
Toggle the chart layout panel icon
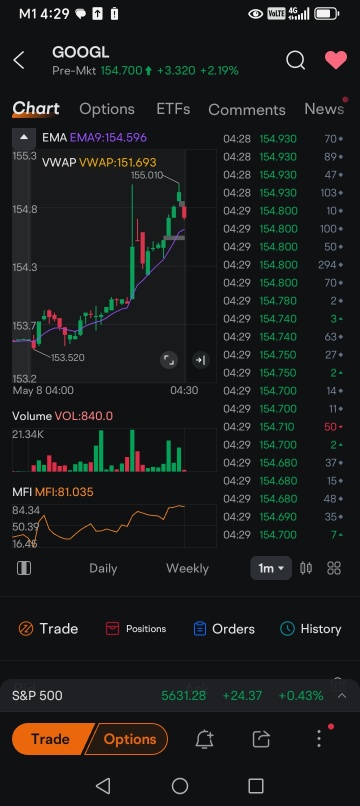24,568
